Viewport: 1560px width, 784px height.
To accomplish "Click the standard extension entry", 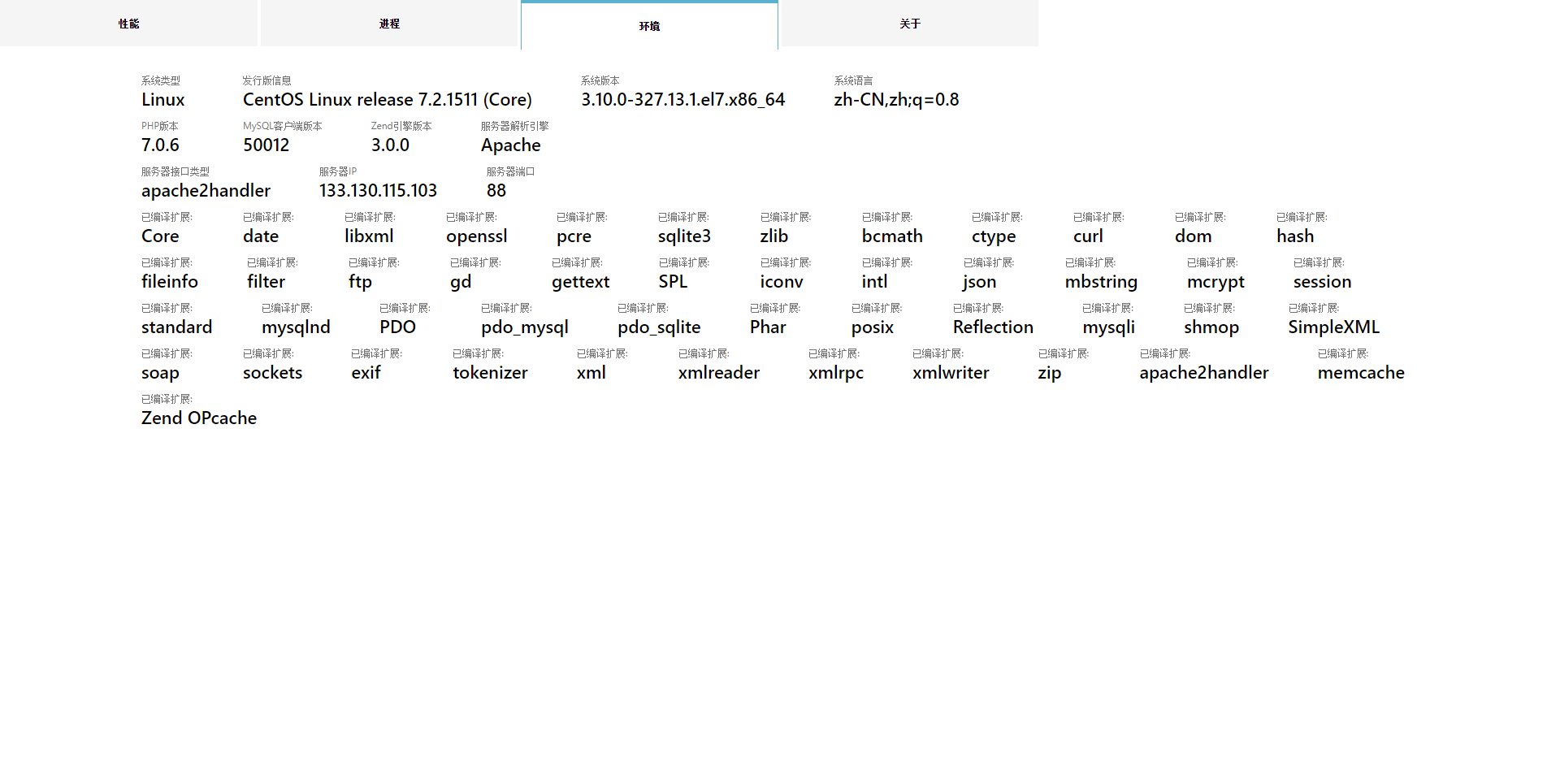I will coord(176,327).
